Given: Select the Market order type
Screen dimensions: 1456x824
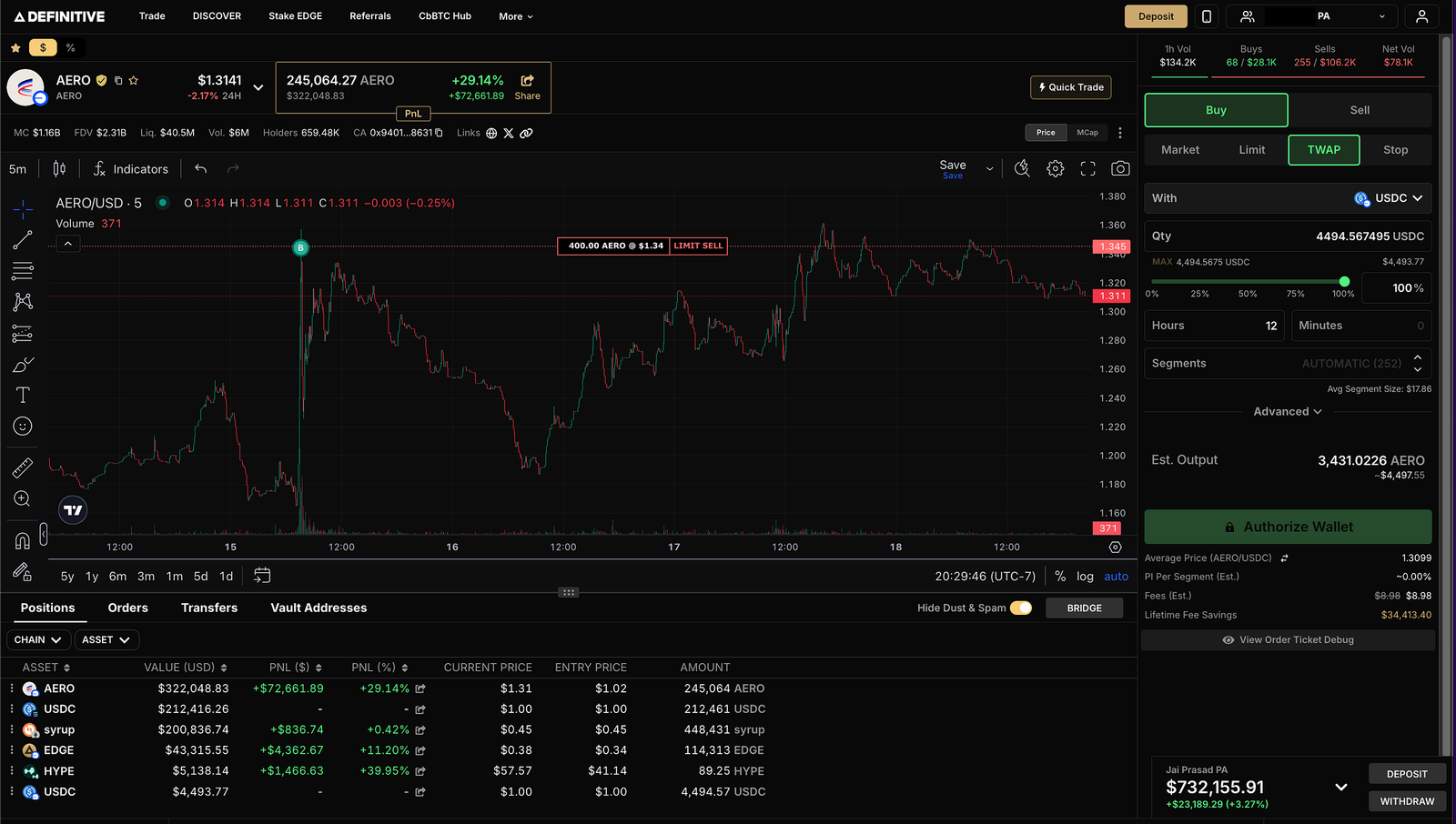Looking at the screenshot, I should coord(1180,150).
